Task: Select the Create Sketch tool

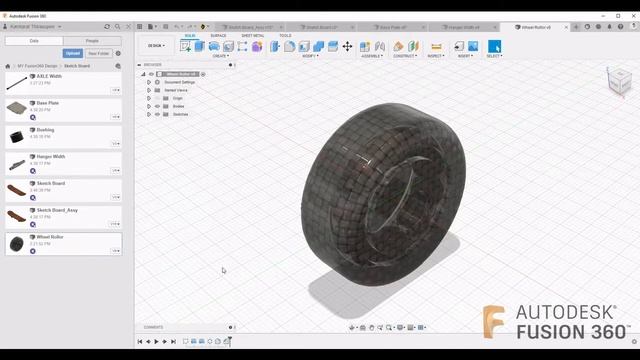Action: tap(185, 46)
